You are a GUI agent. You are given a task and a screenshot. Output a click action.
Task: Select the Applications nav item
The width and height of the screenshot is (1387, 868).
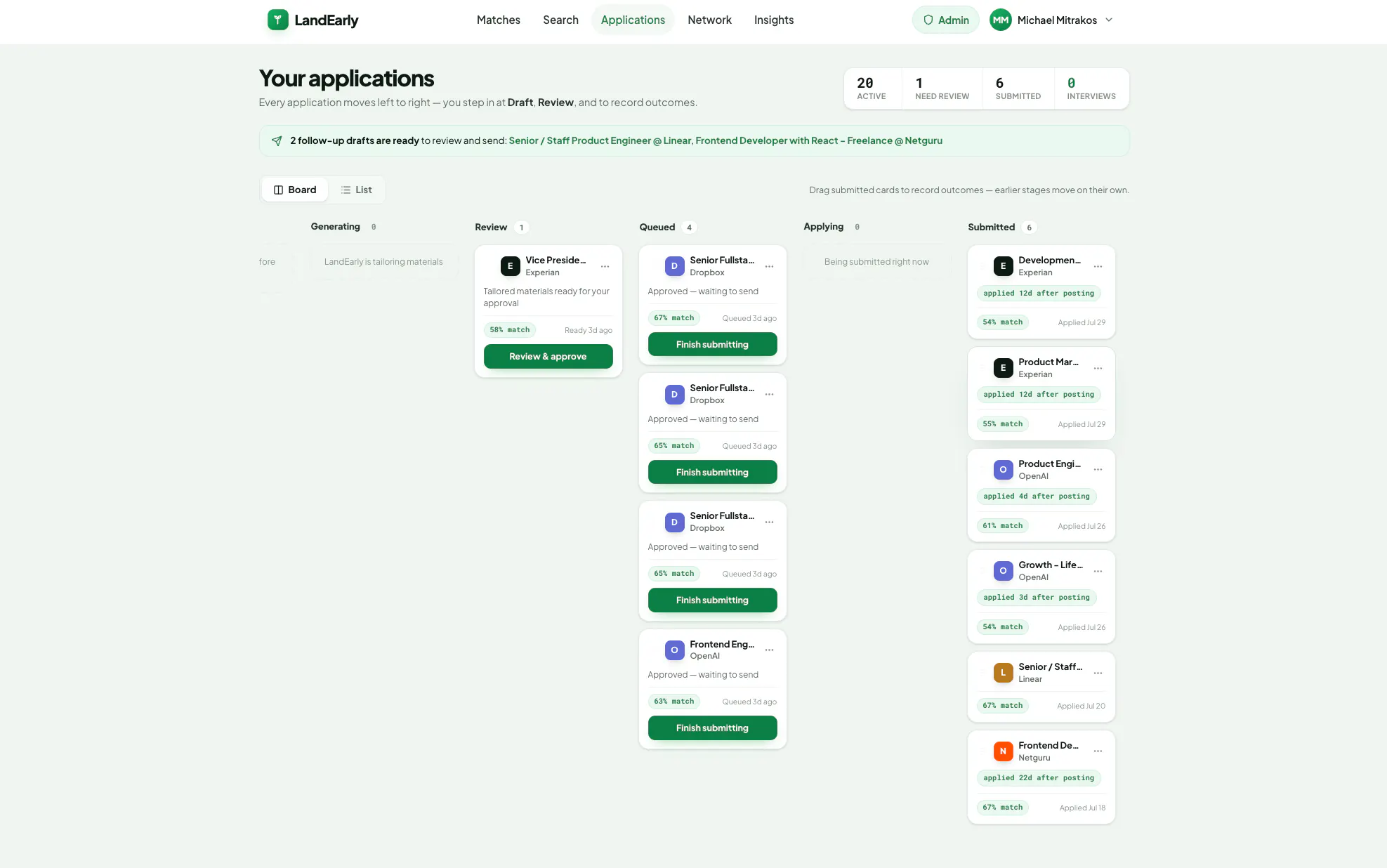pyautogui.click(x=633, y=20)
